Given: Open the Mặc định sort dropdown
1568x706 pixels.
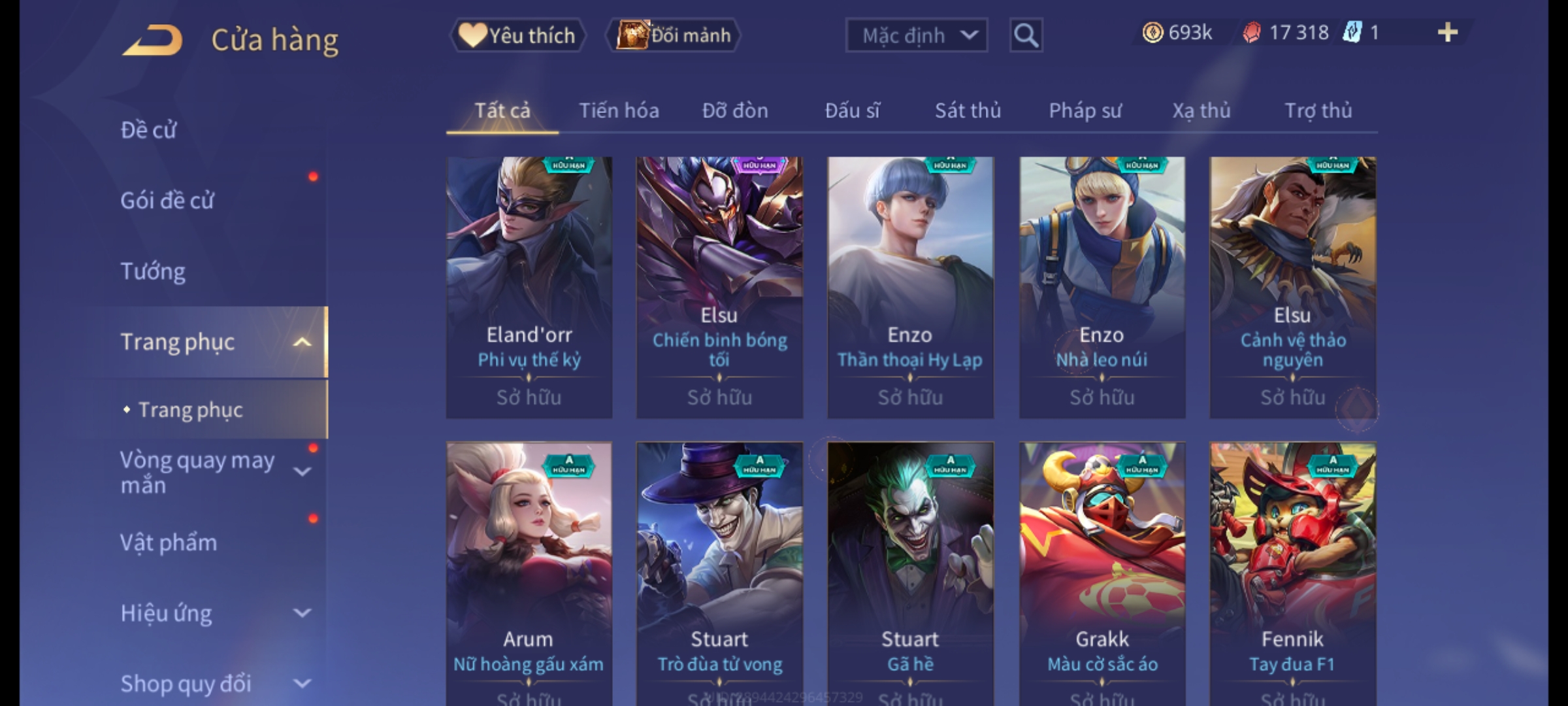Looking at the screenshot, I should [916, 35].
